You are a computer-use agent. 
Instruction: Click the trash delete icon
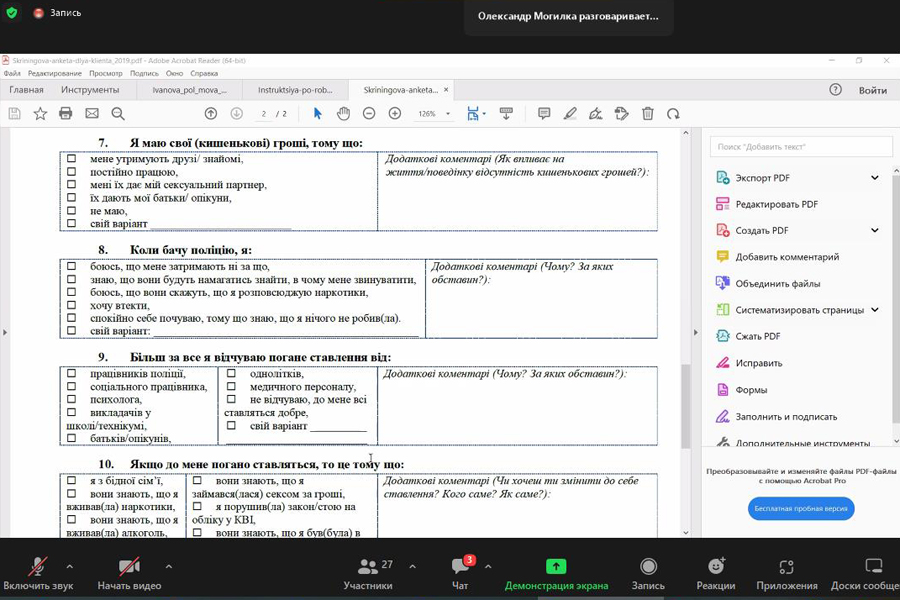(648, 114)
